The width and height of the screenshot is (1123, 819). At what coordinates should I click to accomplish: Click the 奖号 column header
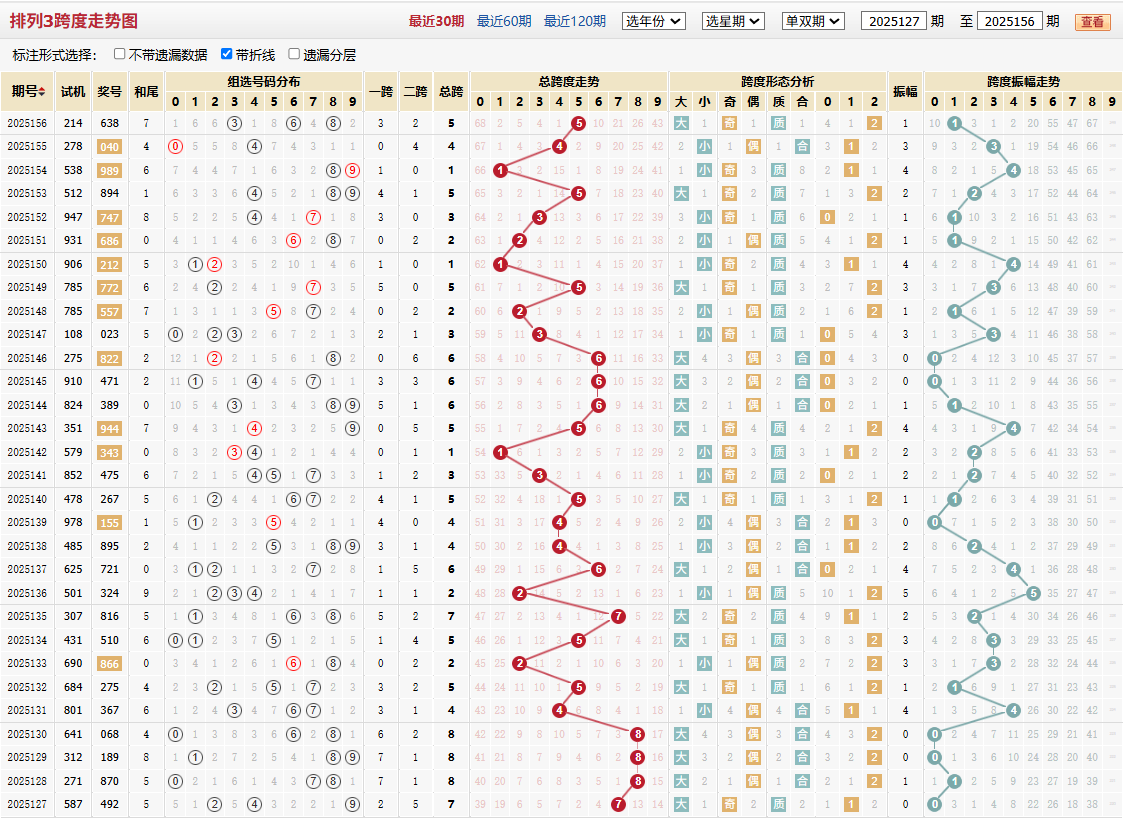tap(110, 92)
